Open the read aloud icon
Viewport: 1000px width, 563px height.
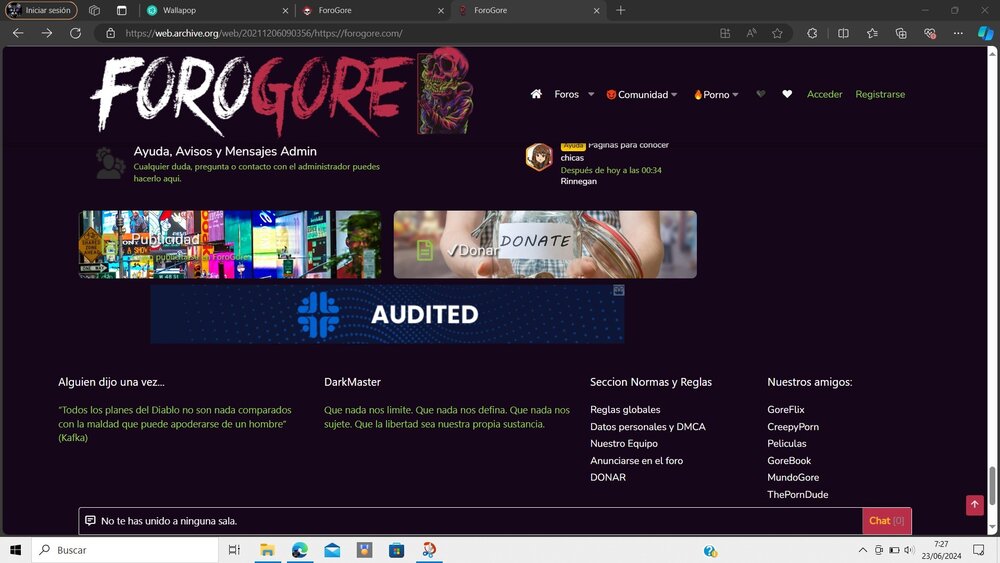point(751,33)
